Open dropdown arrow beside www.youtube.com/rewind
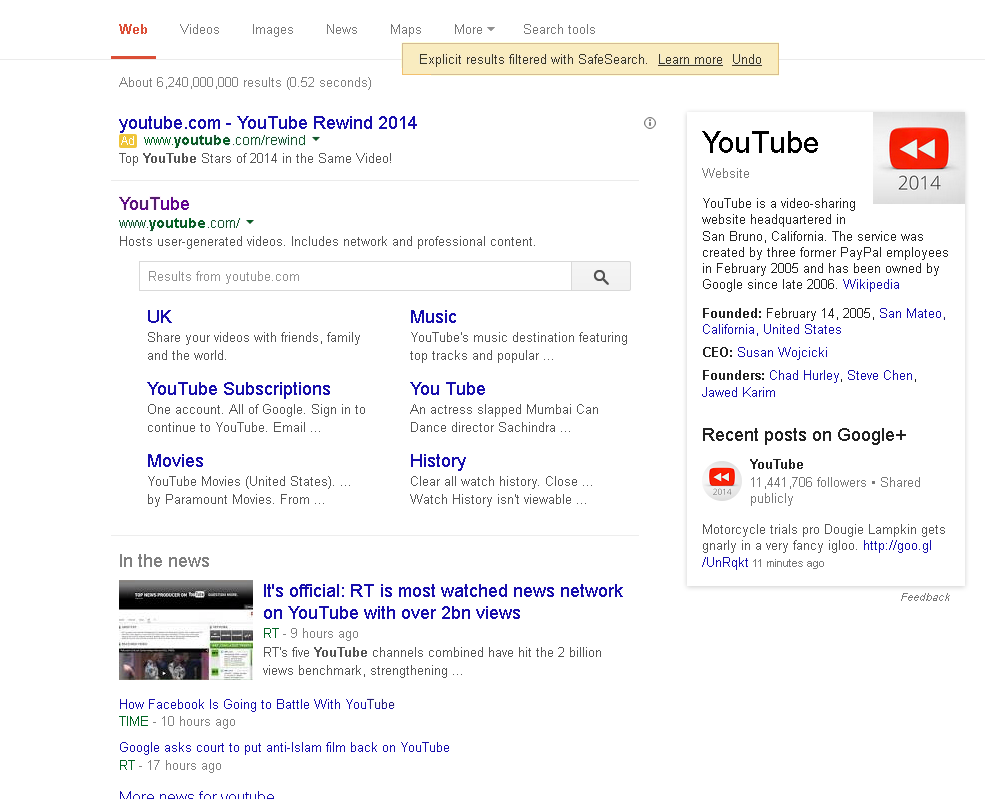 pos(316,139)
